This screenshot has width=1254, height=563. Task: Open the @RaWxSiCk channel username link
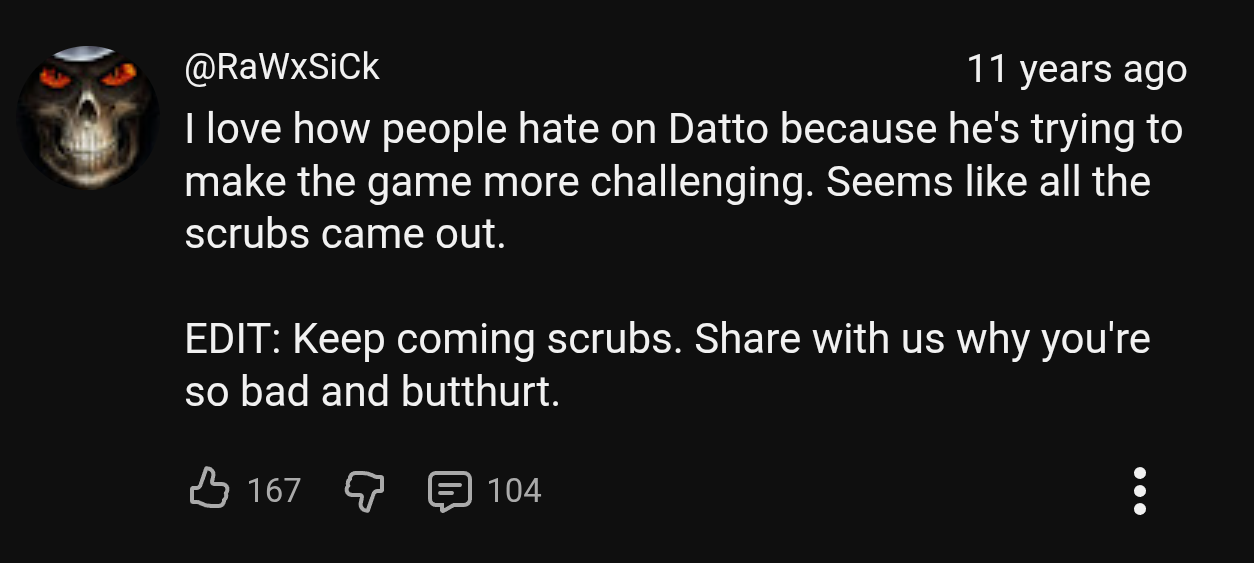(282, 67)
